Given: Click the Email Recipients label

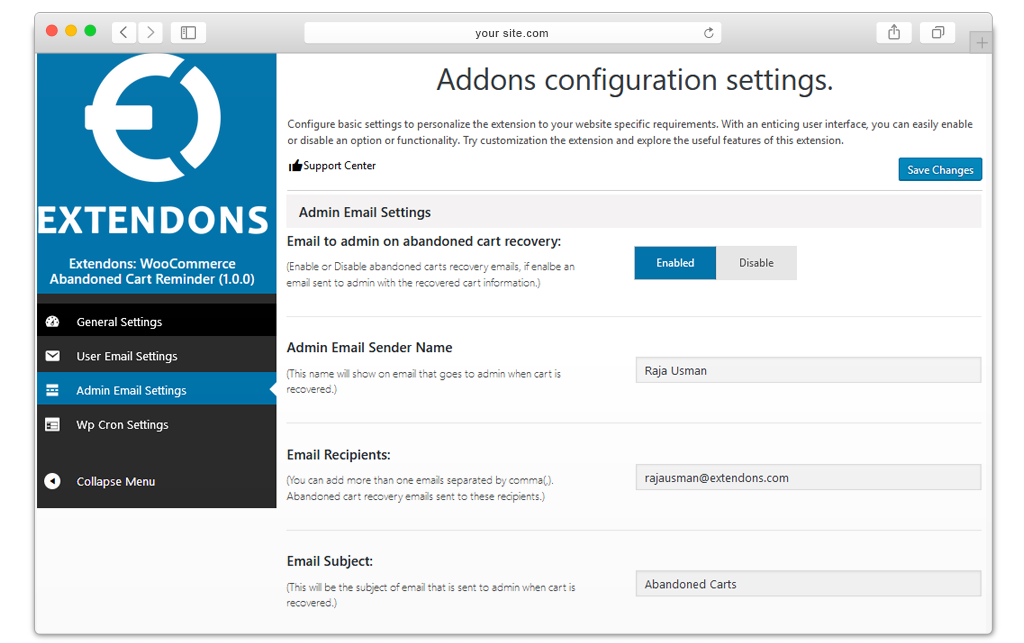Looking at the screenshot, I should tap(338, 454).
